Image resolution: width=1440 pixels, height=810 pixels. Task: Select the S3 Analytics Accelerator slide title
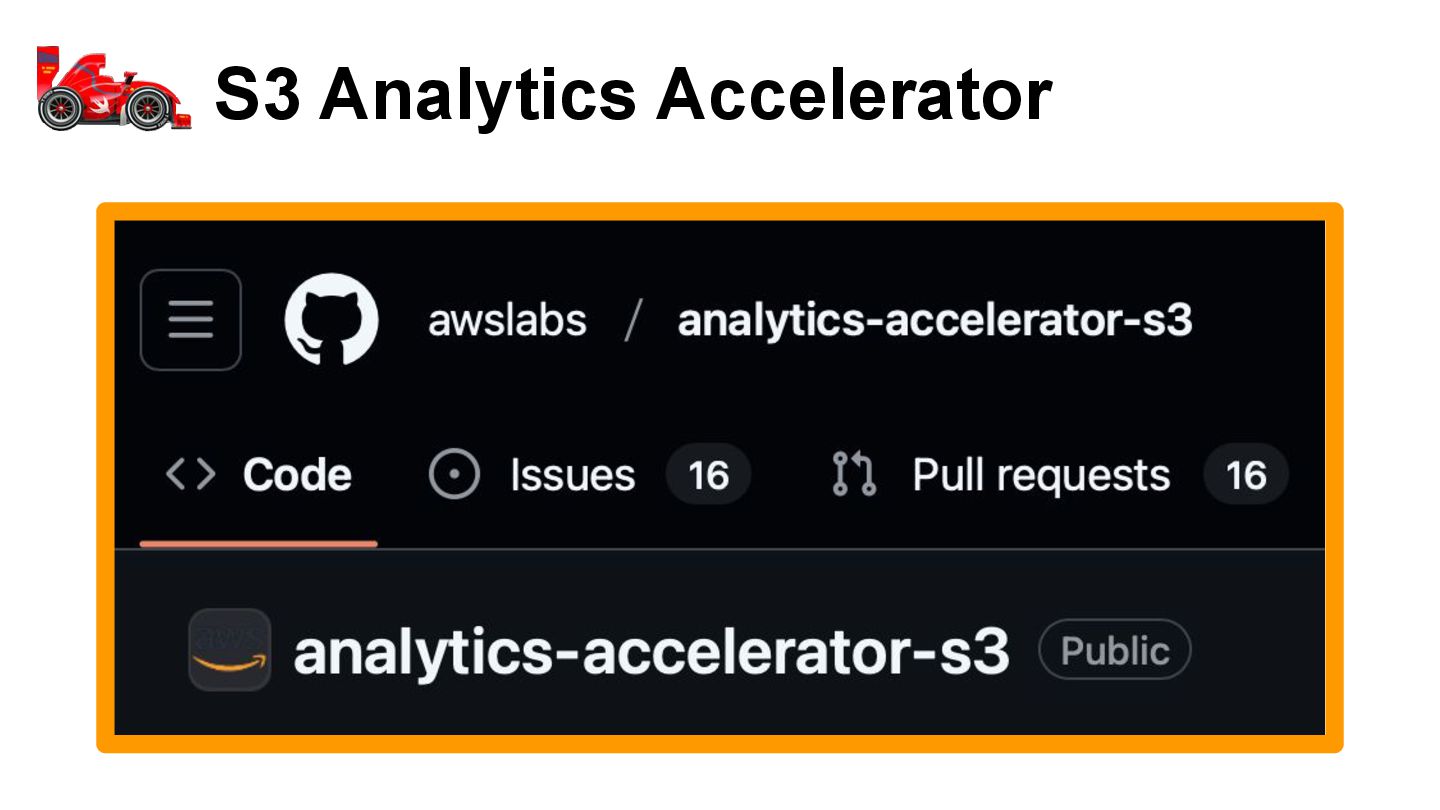coord(633,94)
